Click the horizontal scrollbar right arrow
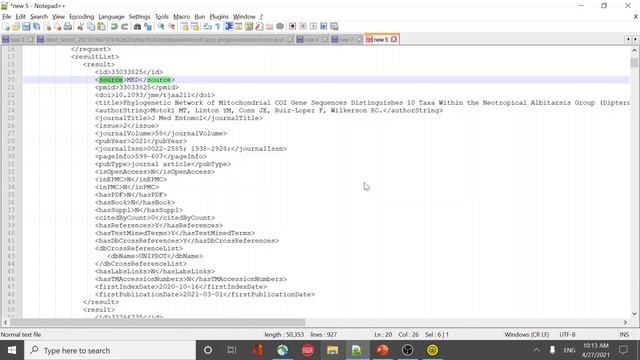640x360 pixels. pos(625,322)
